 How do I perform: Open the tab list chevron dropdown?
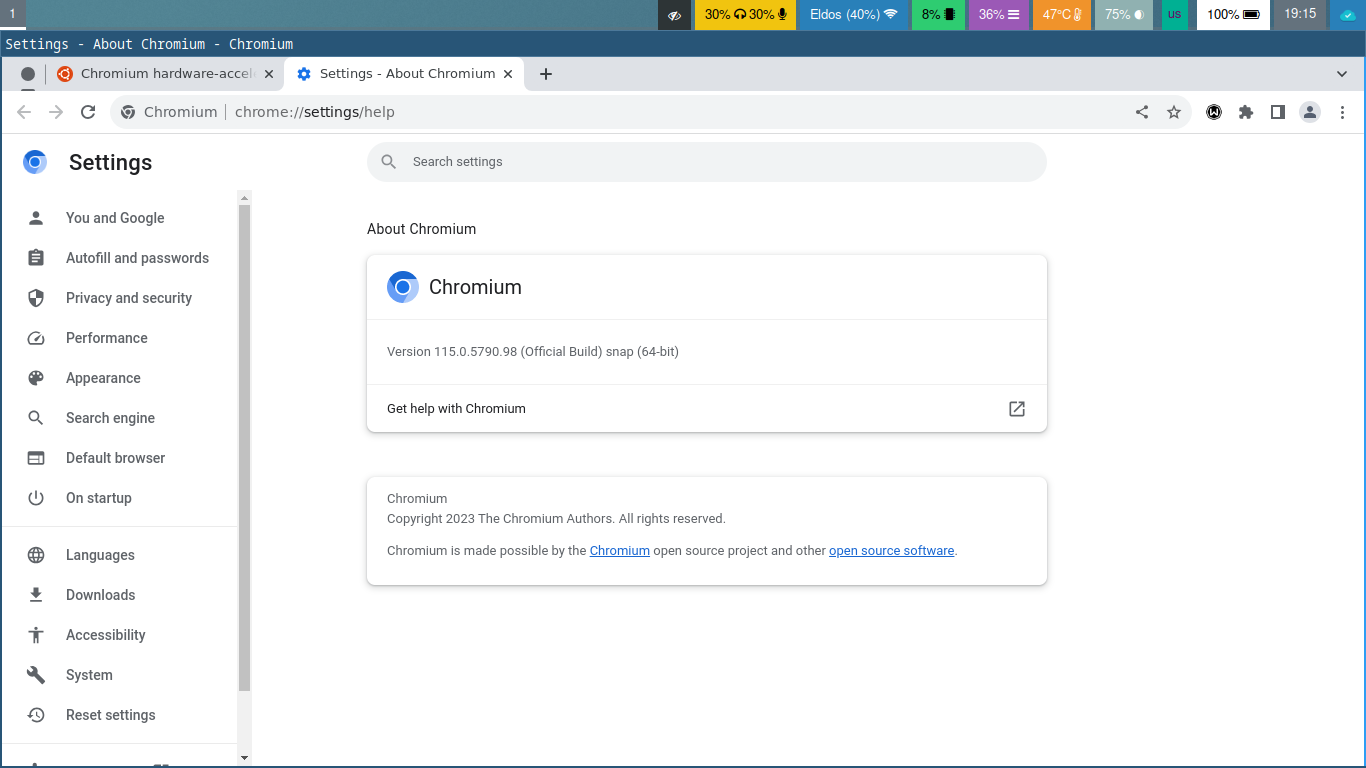(1343, 73)
